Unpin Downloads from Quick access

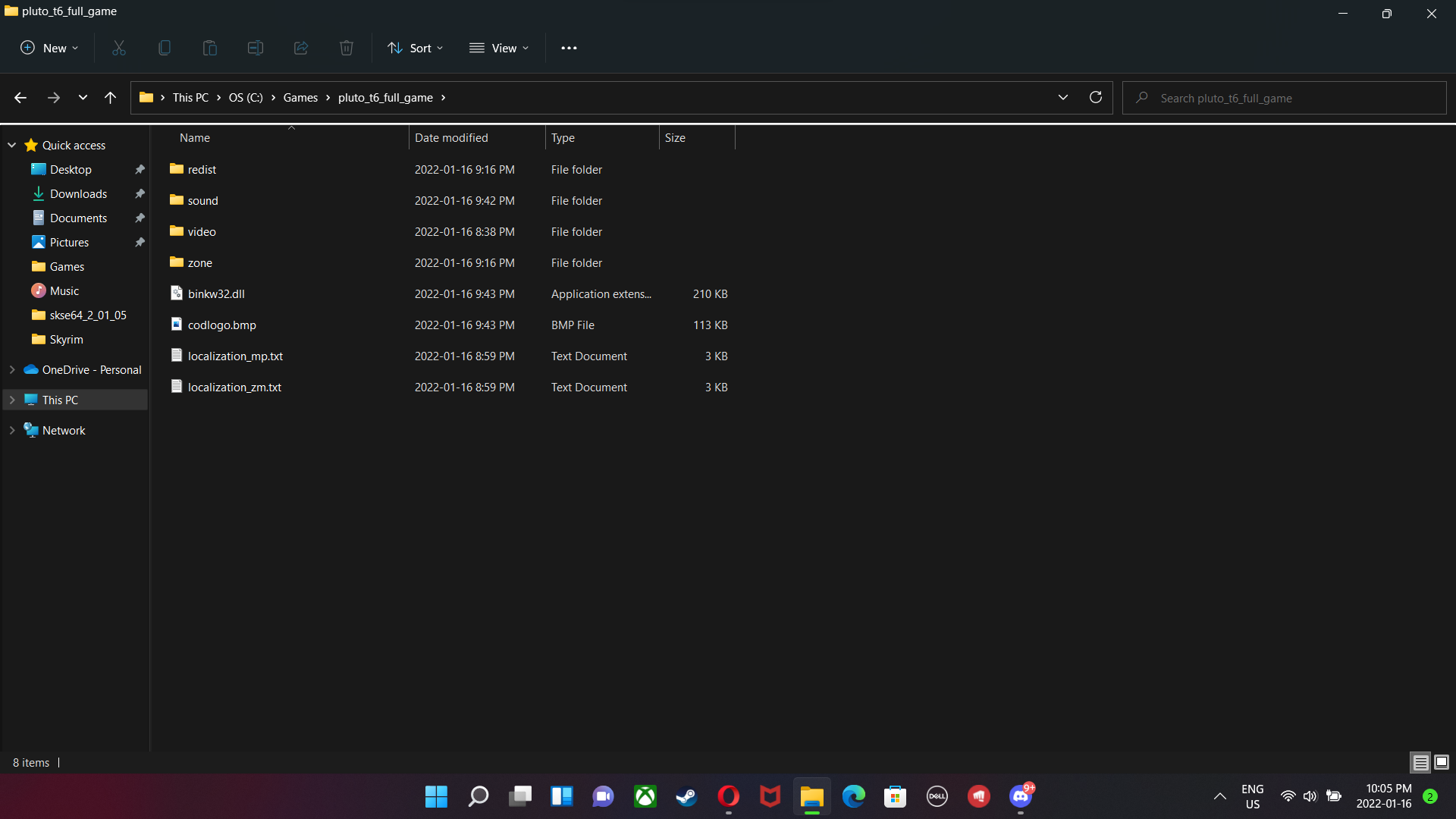140,194
